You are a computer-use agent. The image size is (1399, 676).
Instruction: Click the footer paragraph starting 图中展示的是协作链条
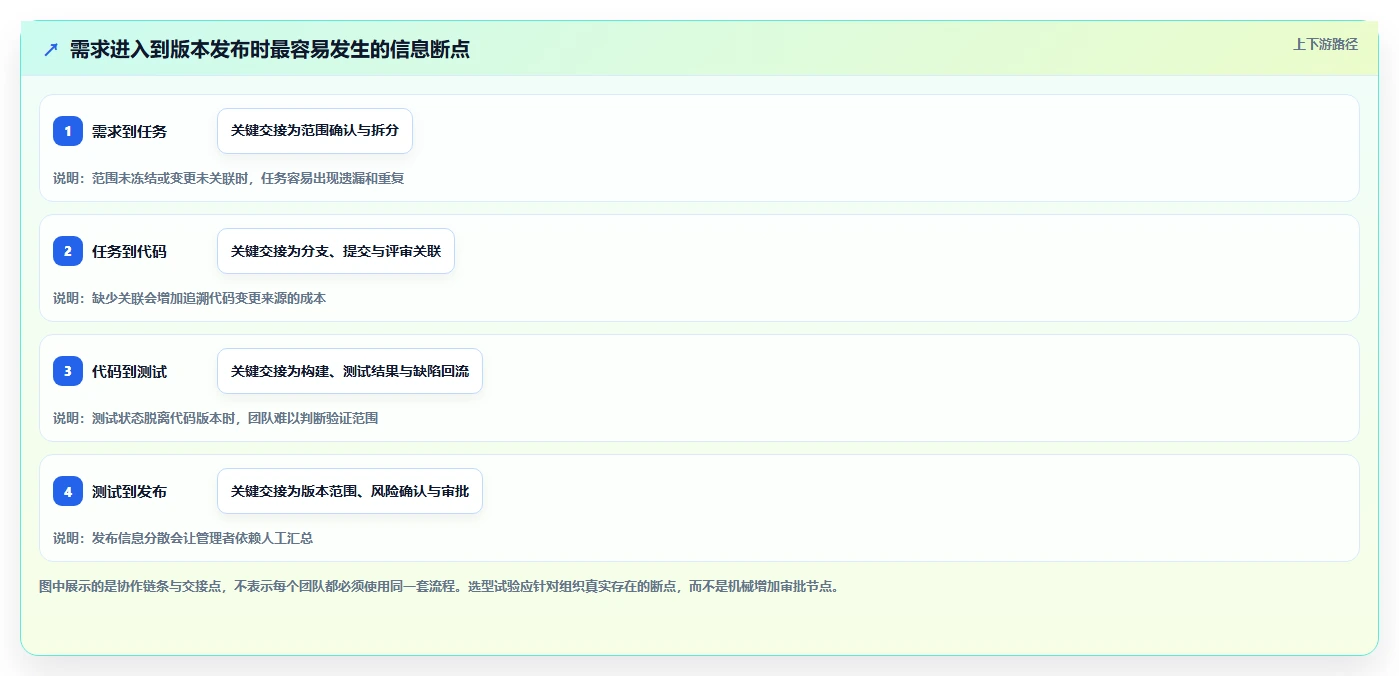pos(440,586)
